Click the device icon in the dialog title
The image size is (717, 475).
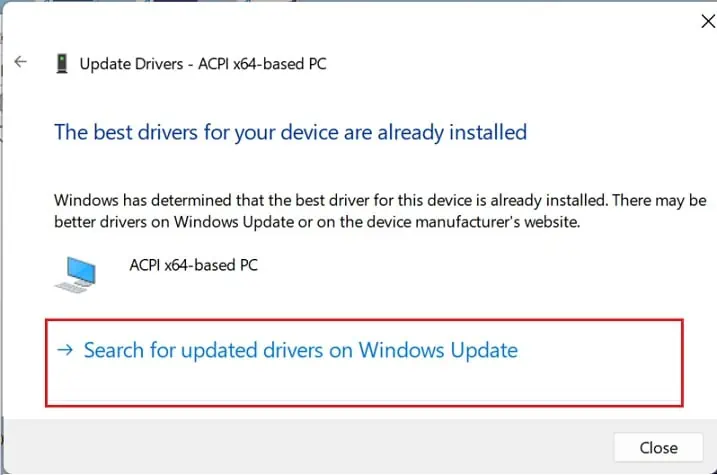pyautogui.click(x=62, y=64)
